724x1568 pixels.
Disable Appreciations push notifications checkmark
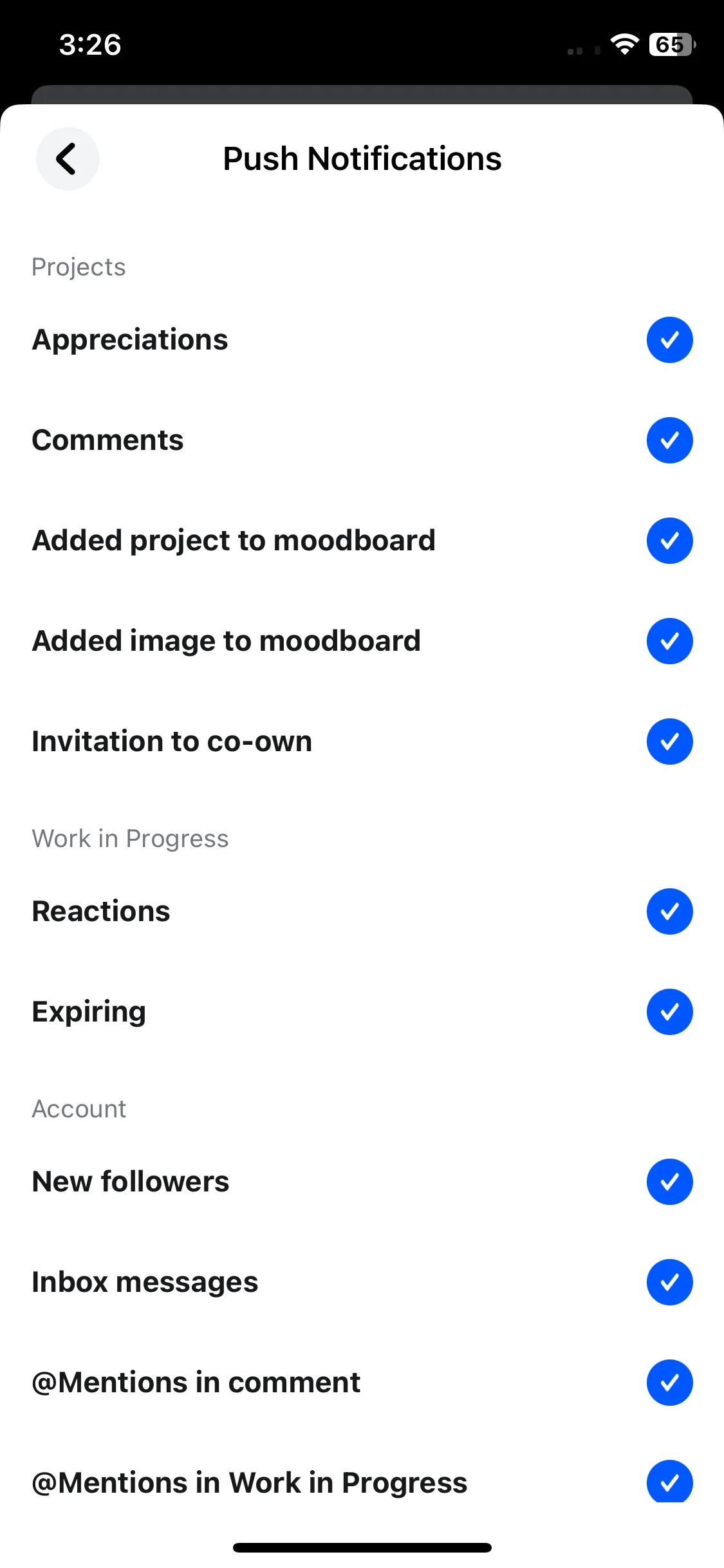[669, 340]
